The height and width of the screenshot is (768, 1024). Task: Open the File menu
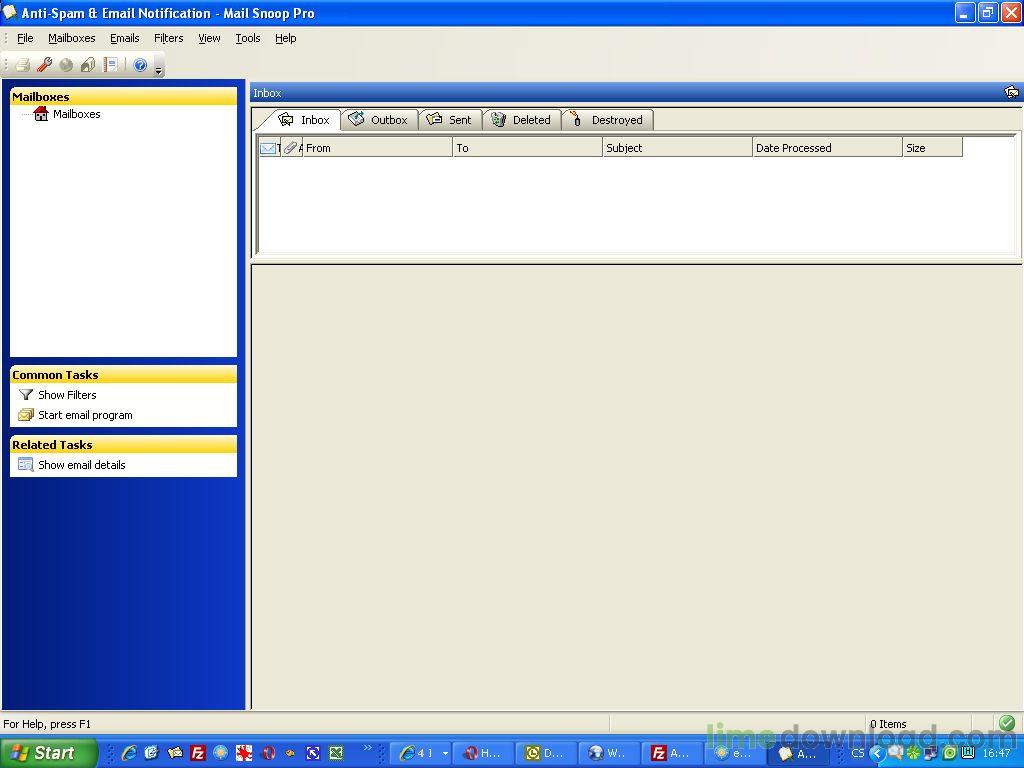(x=25, y=38)
